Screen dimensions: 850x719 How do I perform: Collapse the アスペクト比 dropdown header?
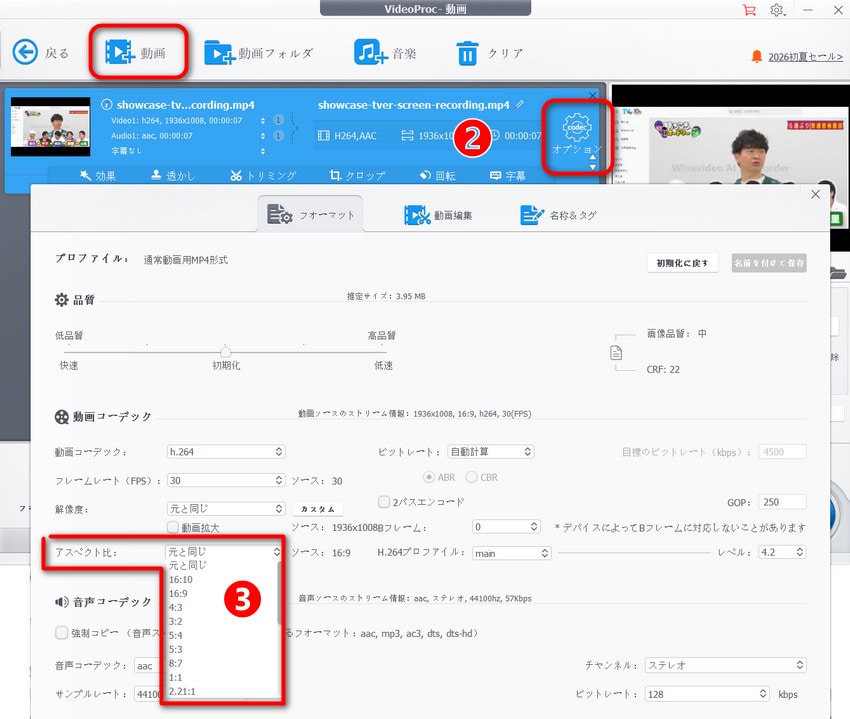coord(223,551)
